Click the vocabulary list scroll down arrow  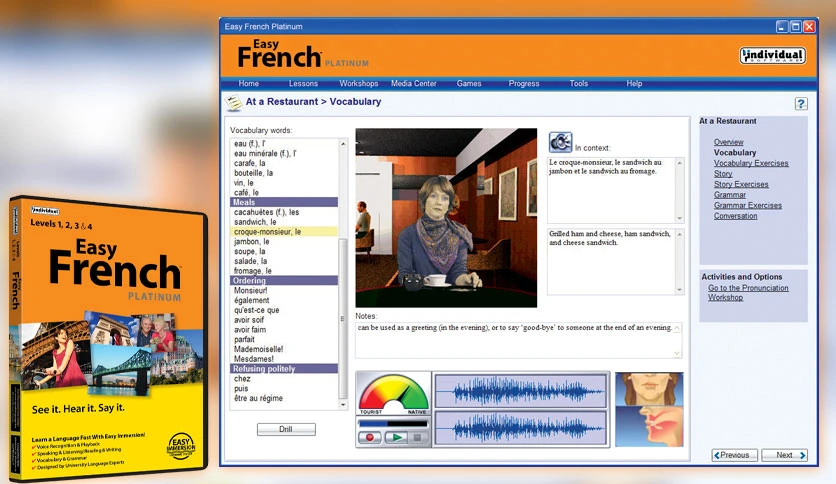tap(343, 405)
